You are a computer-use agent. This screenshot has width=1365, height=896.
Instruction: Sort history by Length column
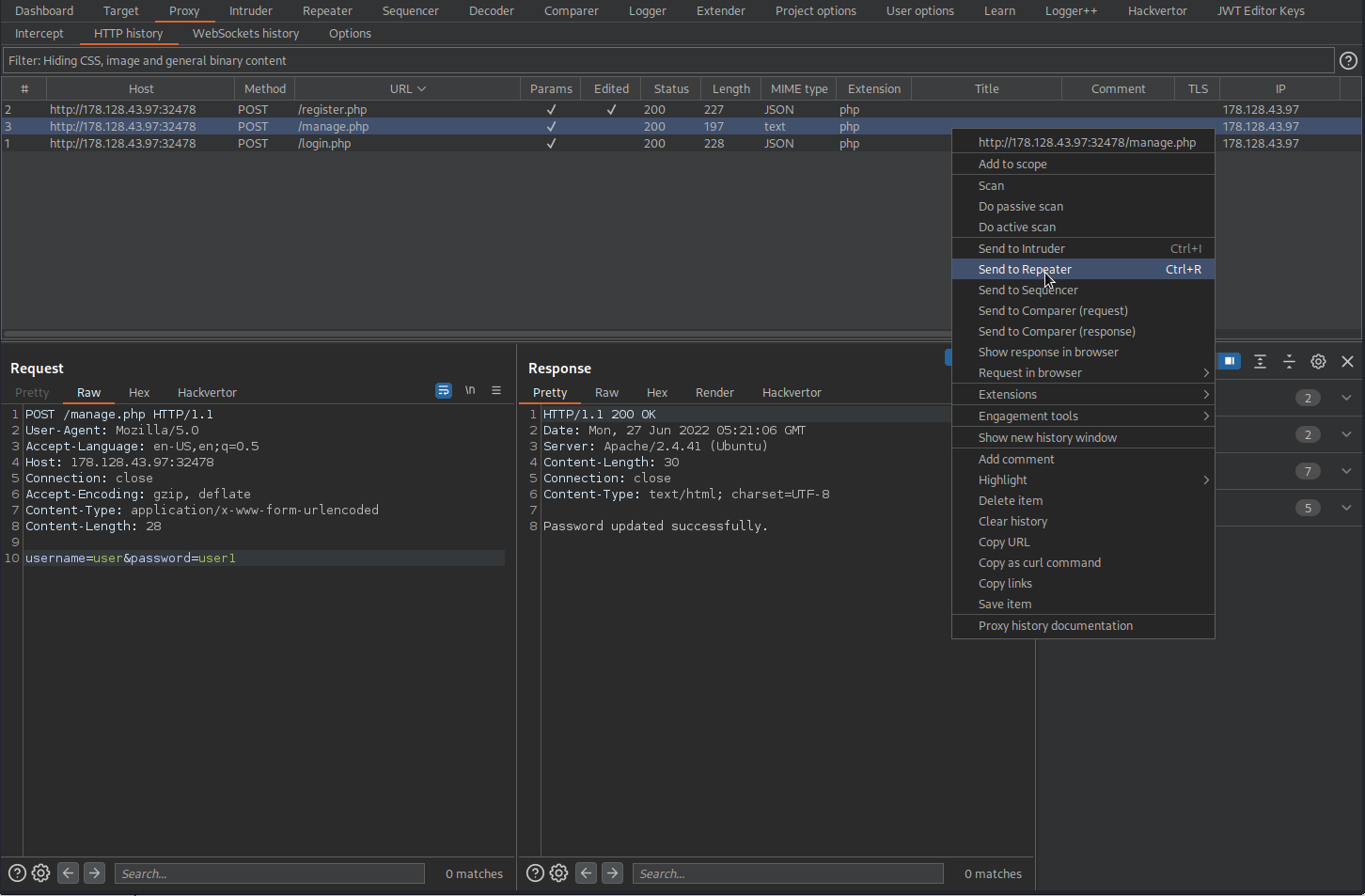pos(730,88)
